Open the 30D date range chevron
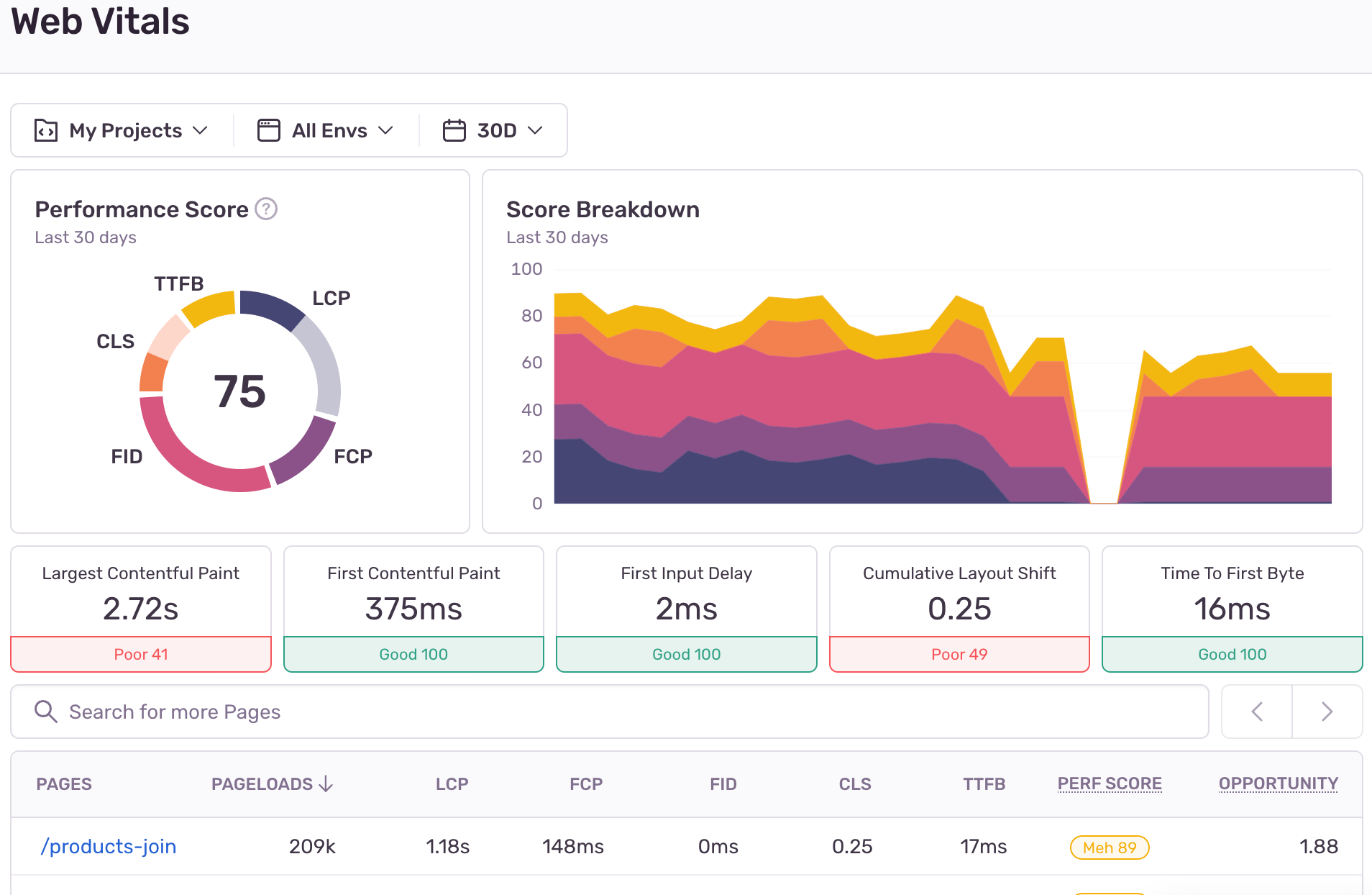 coord(535,130)
